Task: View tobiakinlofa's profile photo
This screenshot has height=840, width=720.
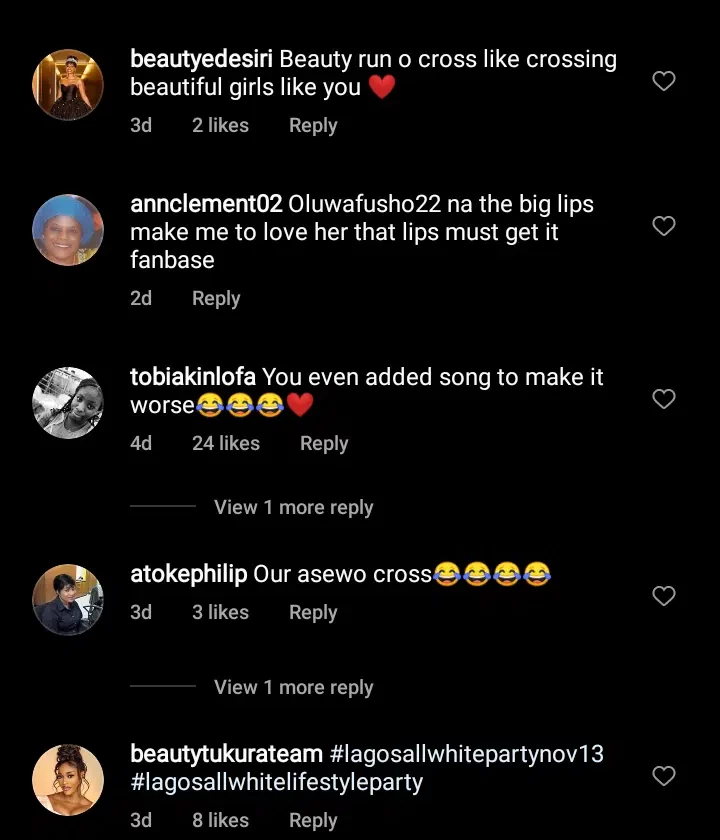Action: click(x=68, y=403)
